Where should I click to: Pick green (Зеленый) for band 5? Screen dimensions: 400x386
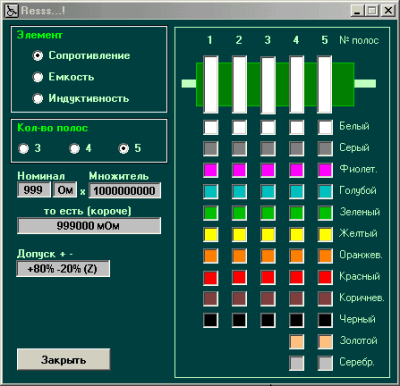tap(325, 213)
